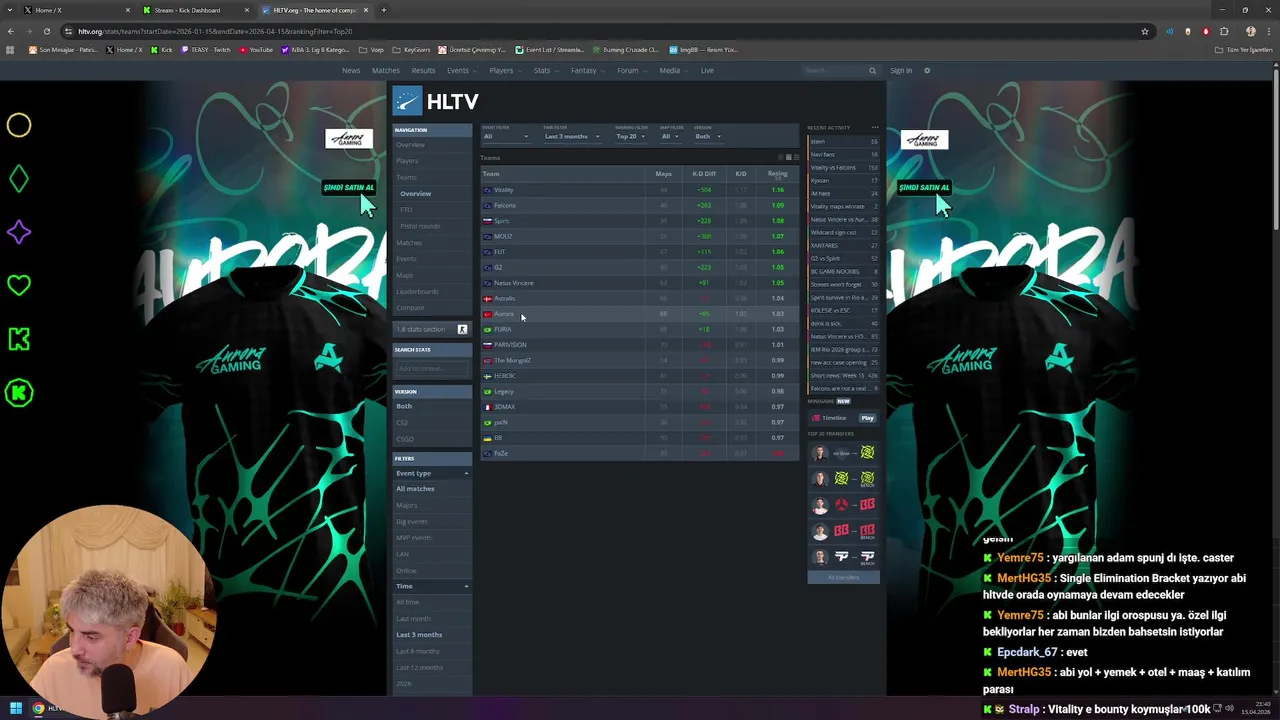Viewport: 1280px width, 720px height.
Task: Open the Recent Activity options dots
Action: pyautogui.click(x=875, y=128)
